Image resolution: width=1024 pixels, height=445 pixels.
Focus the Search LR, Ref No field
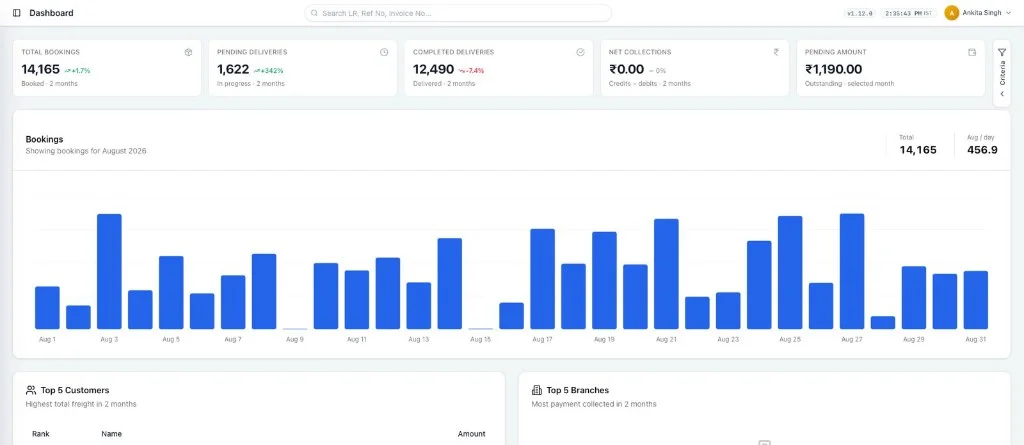click(458, 13)
